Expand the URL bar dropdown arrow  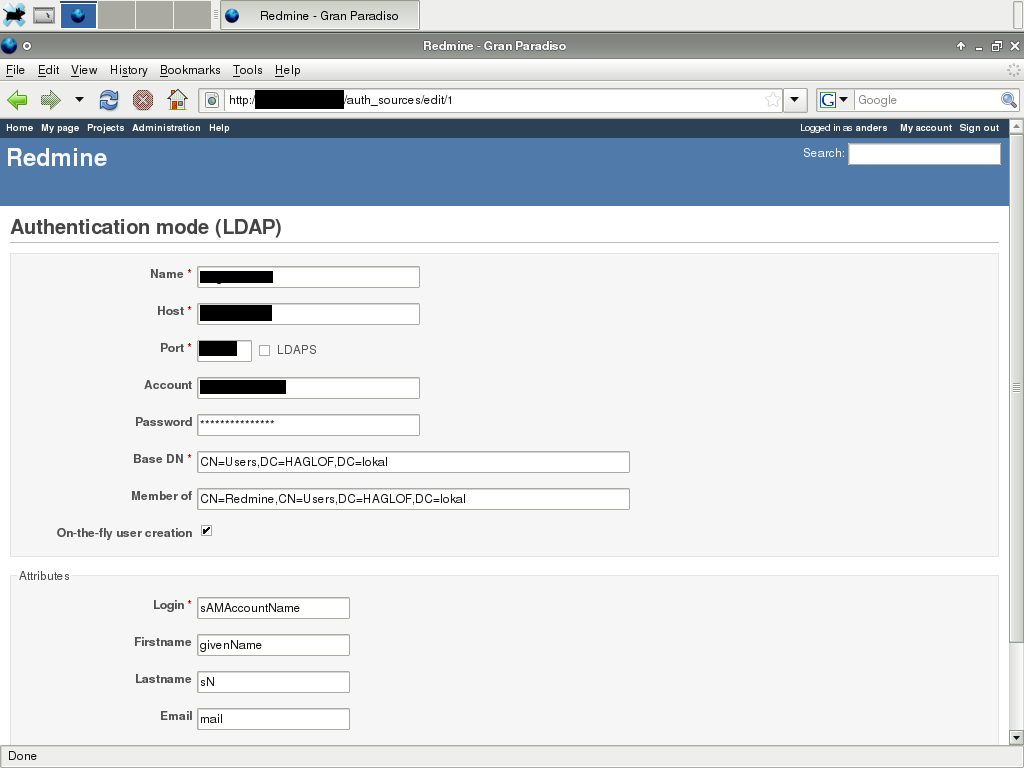pos(795,100)
